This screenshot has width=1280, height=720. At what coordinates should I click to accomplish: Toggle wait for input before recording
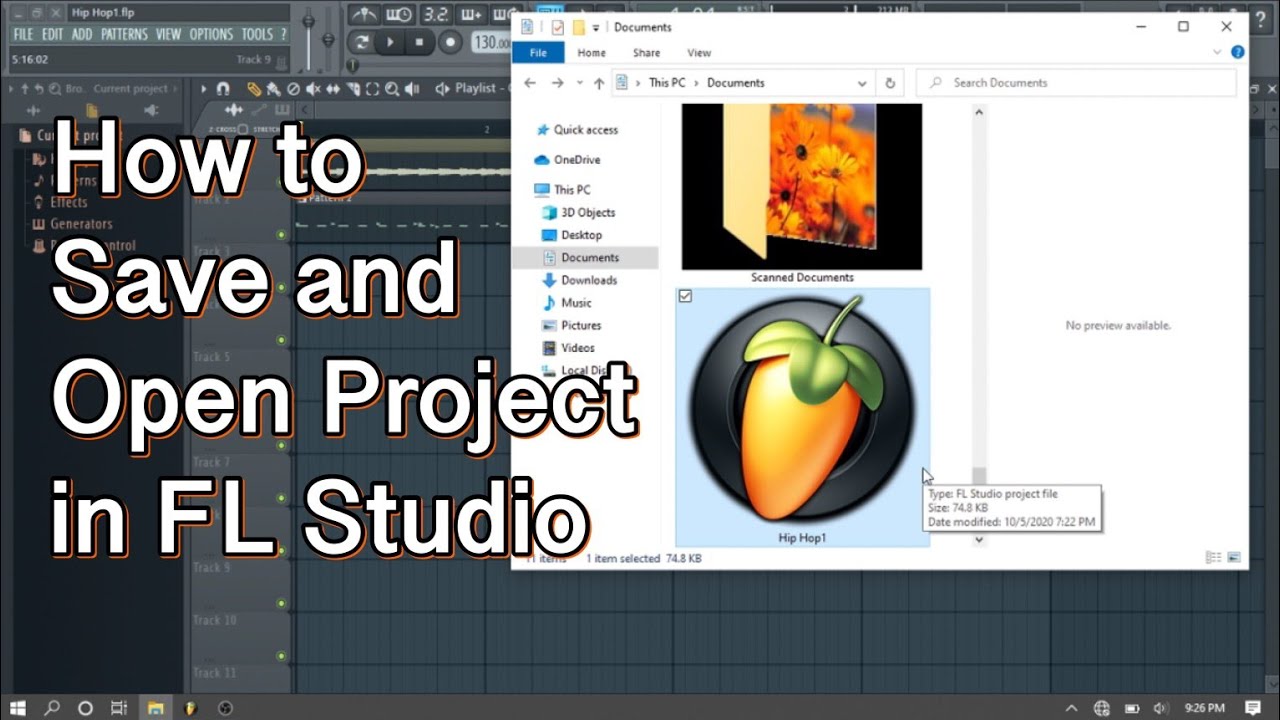(x=400, y=14)
